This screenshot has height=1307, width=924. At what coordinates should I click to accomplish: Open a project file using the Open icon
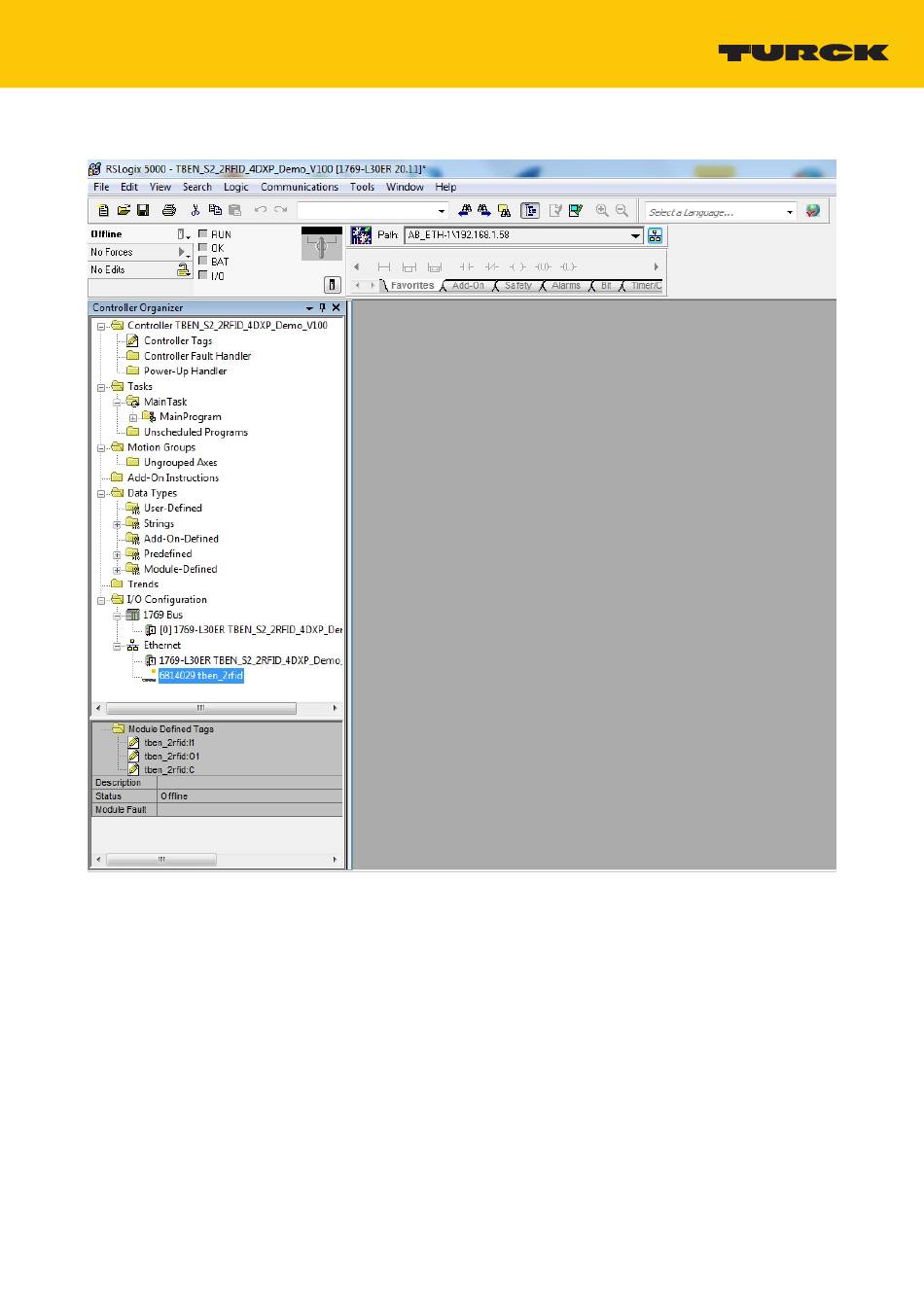[x=124, y=210]
